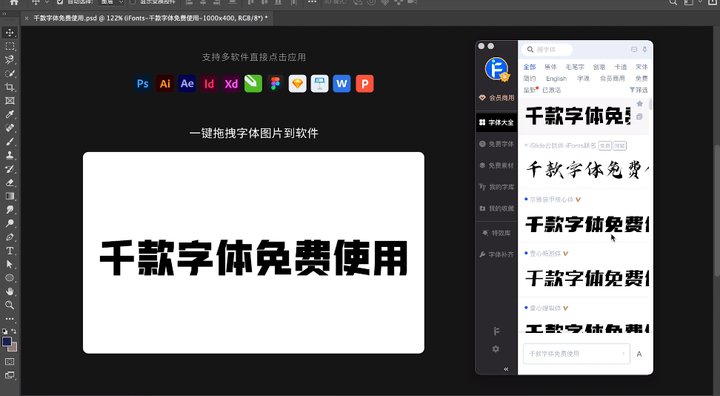Select the Move tool
Image resolution: width=720 pixels, height=396 pixels.
pos(10,33)
